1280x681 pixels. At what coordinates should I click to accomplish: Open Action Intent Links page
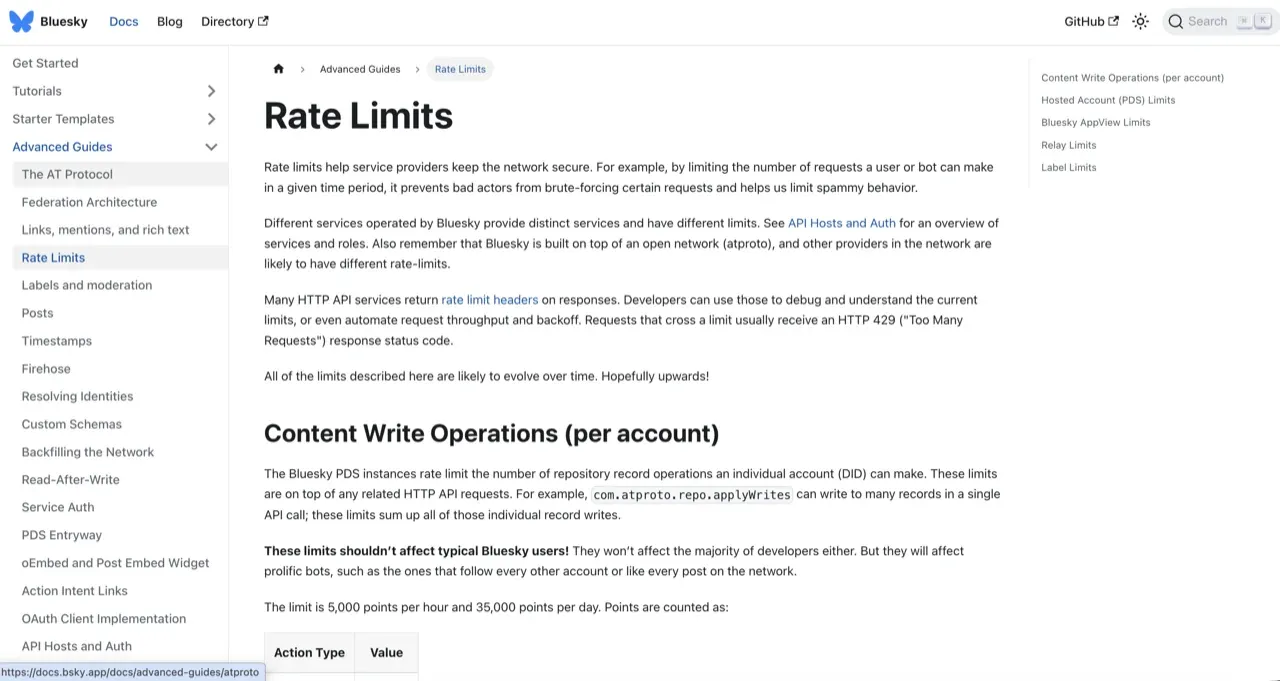click(75, 591)
